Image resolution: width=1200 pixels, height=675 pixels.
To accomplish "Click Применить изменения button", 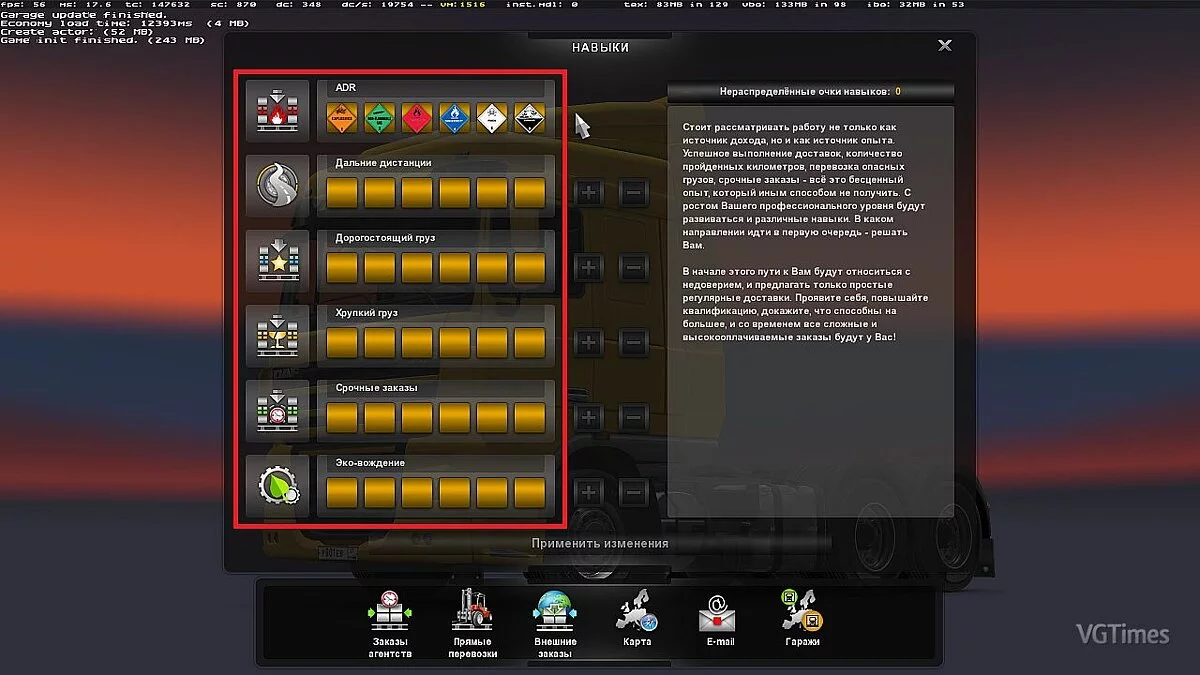I will [600, 543].
